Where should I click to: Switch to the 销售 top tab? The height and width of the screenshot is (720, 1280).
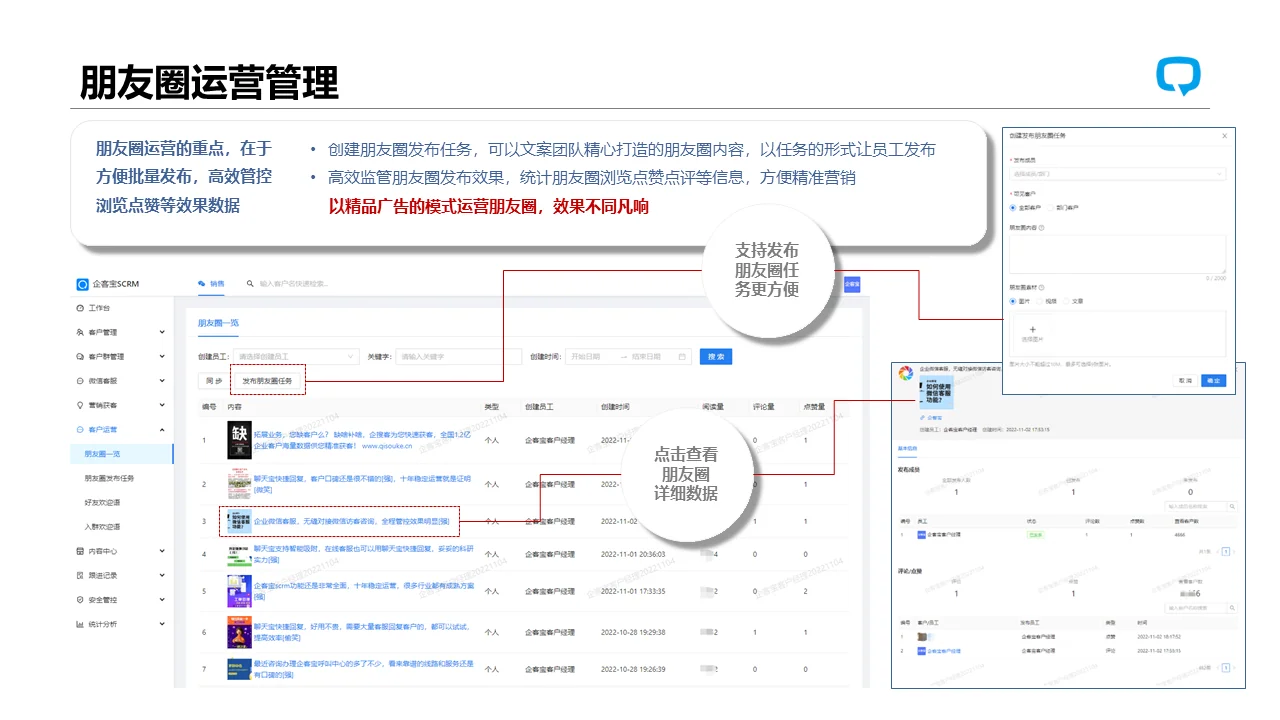tap(211, 284)
